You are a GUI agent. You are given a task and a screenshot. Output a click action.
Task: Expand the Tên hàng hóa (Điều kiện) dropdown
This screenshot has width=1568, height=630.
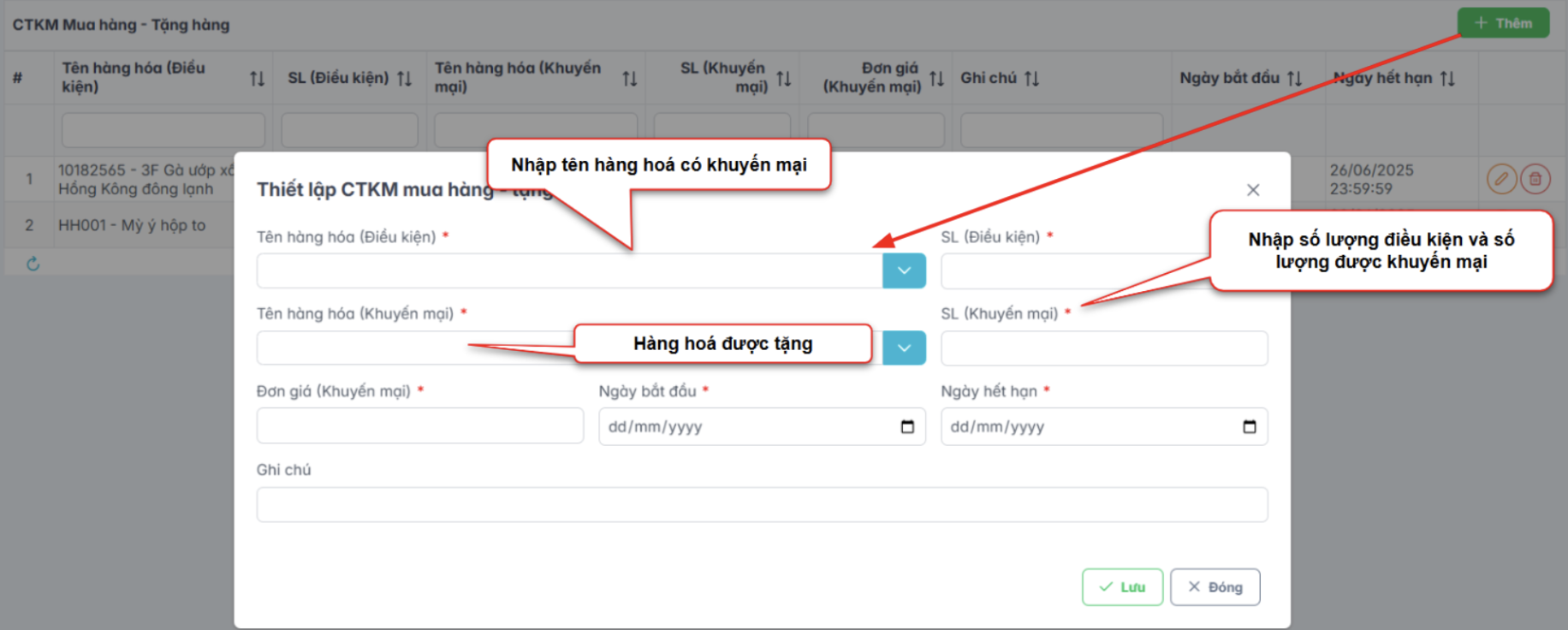tap(904, 270)
